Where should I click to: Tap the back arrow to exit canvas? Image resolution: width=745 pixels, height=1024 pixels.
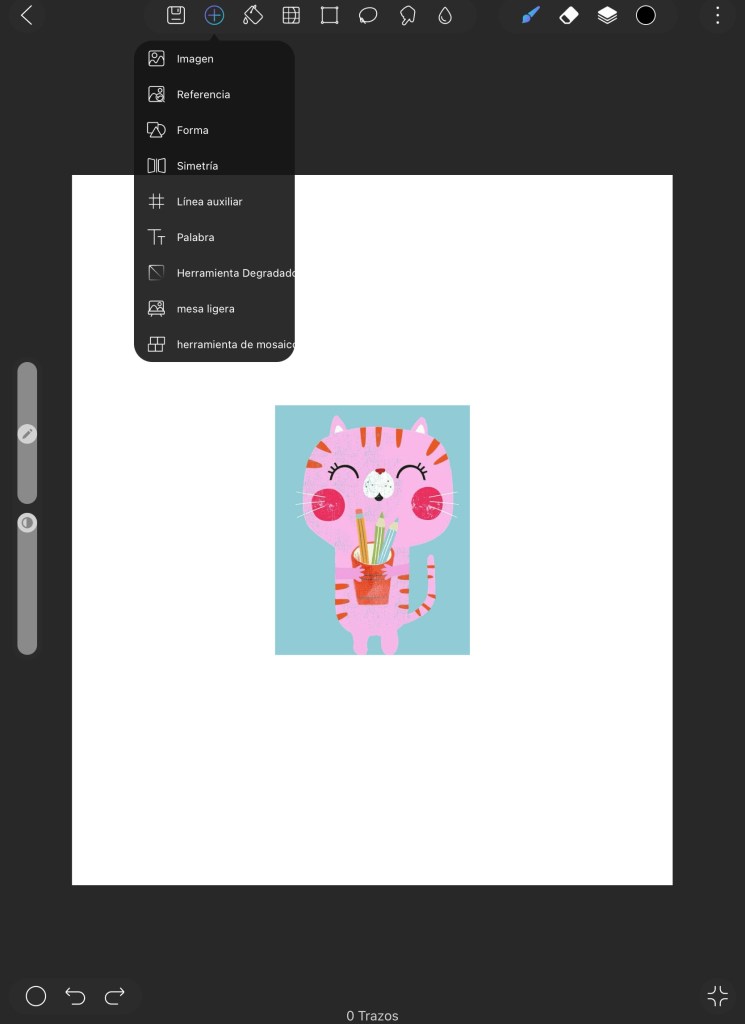click(27, 15)
